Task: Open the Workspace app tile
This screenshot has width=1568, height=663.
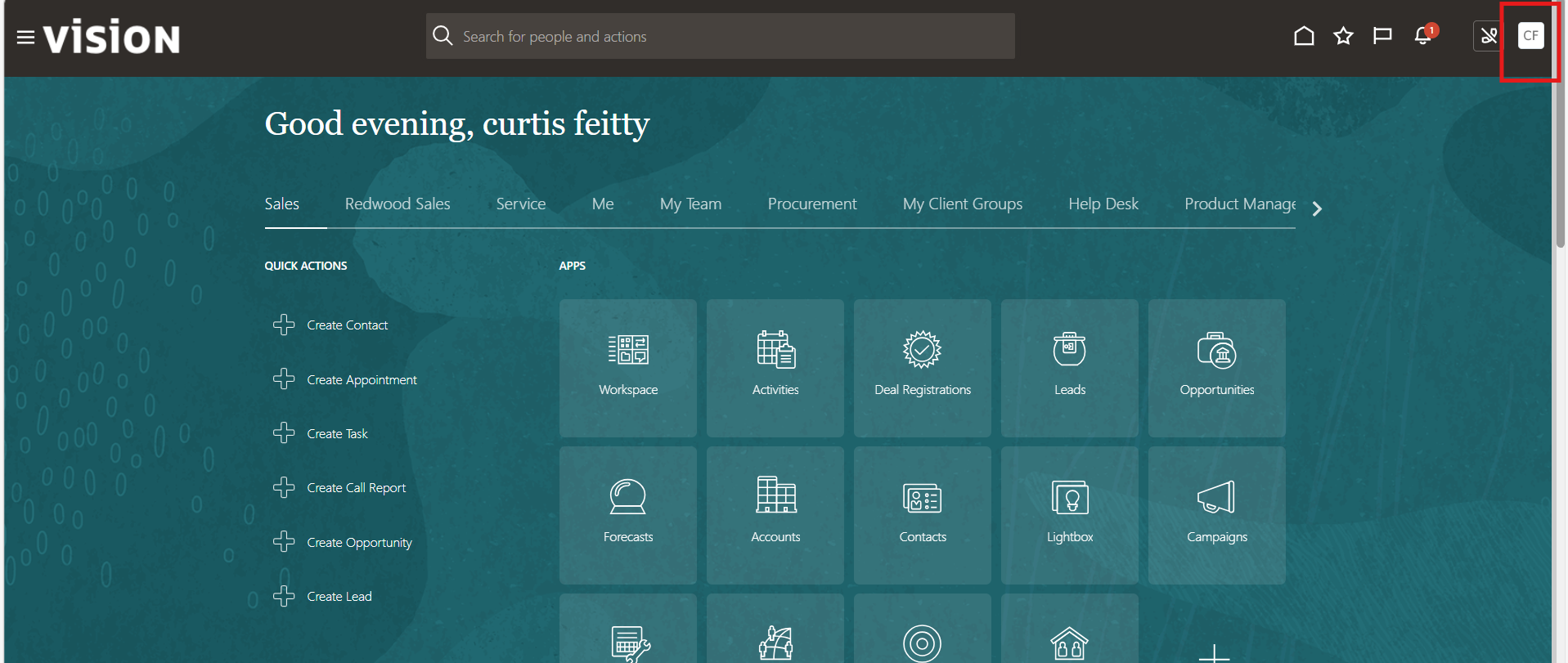Action: (x=627, y=368)
